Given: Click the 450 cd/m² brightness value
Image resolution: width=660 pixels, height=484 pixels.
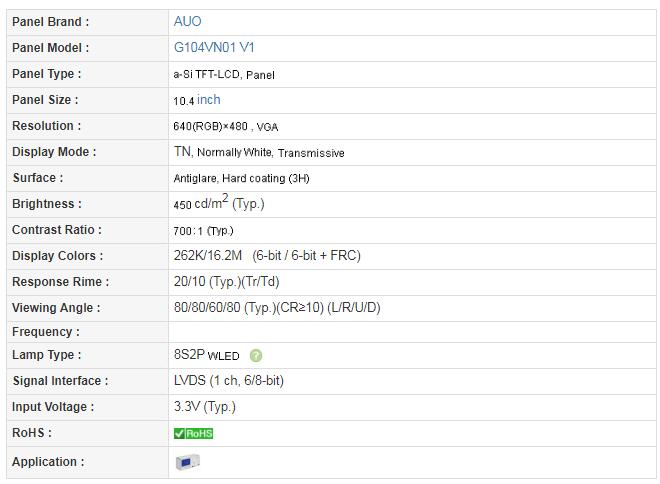Looking at the screenshot, I should pyautogui.click(x=219, y=202).
